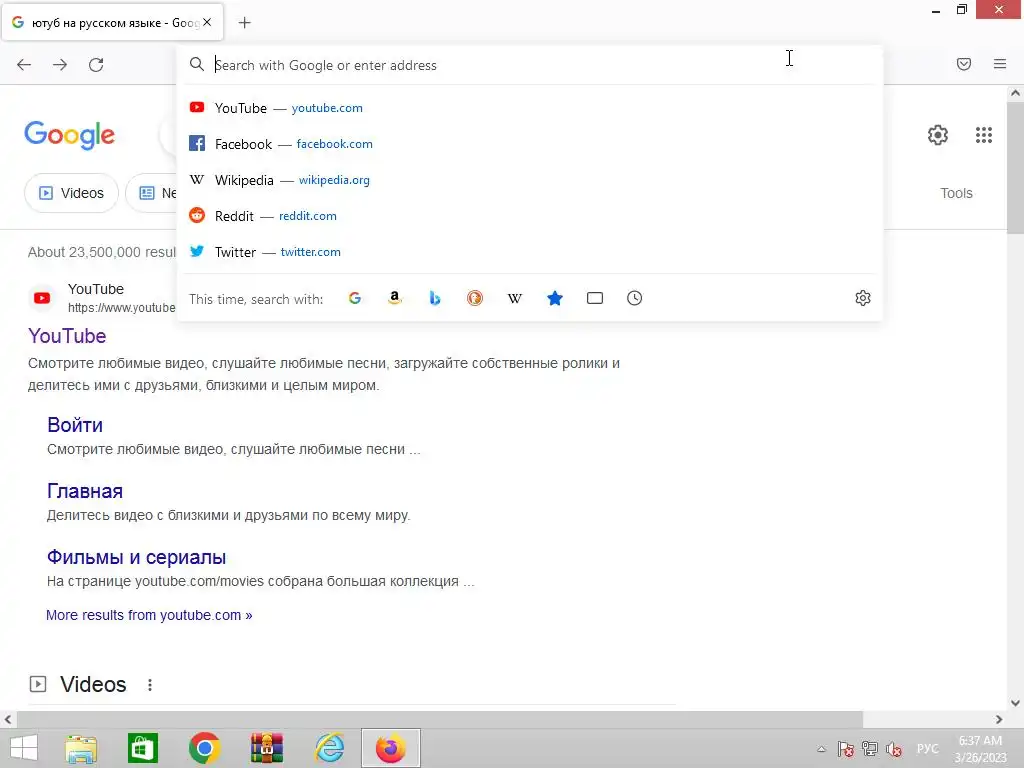Filter results by Videos
This screenshot has height=768, width=1024.
click(x=71, y=193)
